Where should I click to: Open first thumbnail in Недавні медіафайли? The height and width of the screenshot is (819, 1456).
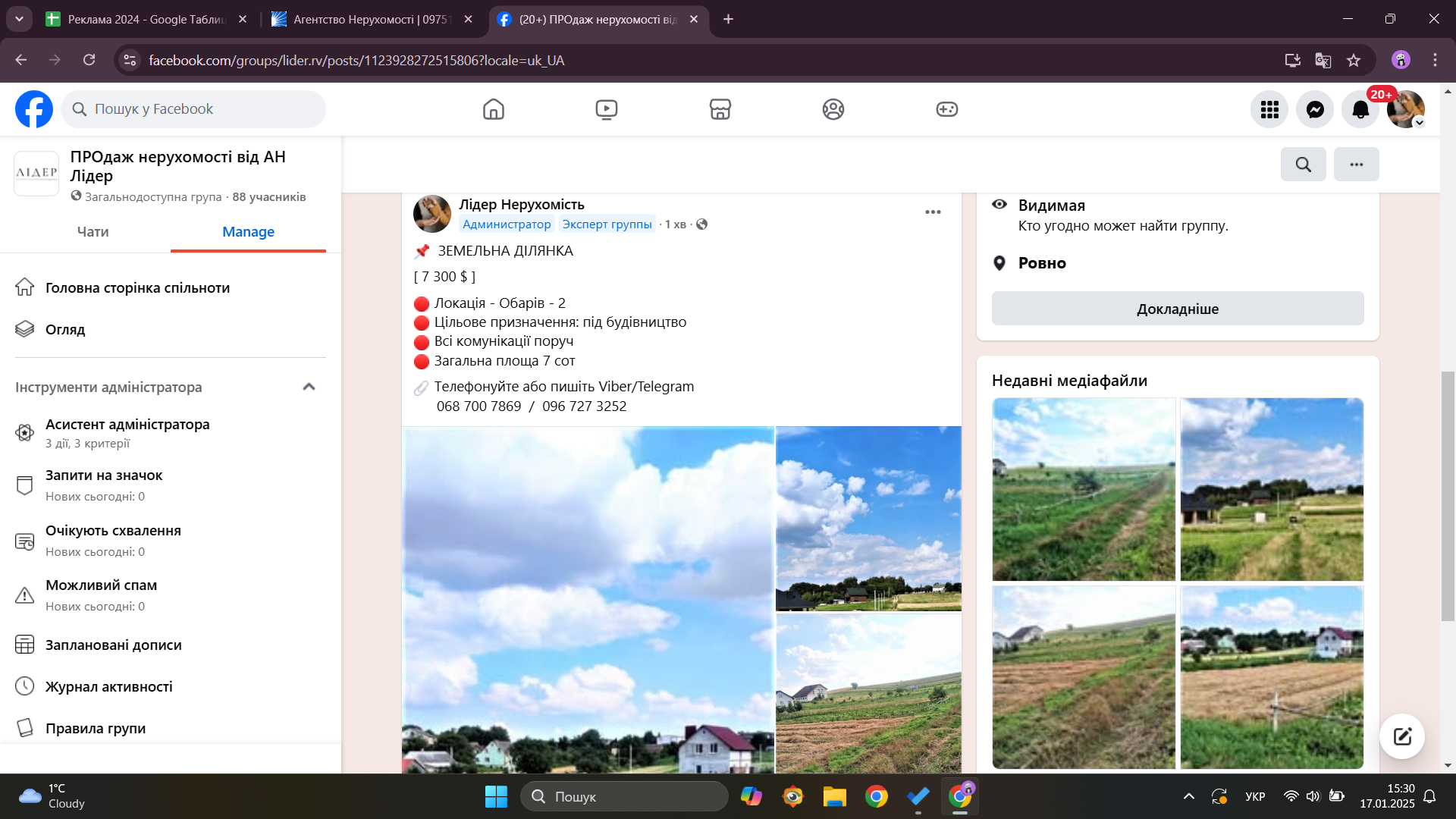pos(1083,489)
